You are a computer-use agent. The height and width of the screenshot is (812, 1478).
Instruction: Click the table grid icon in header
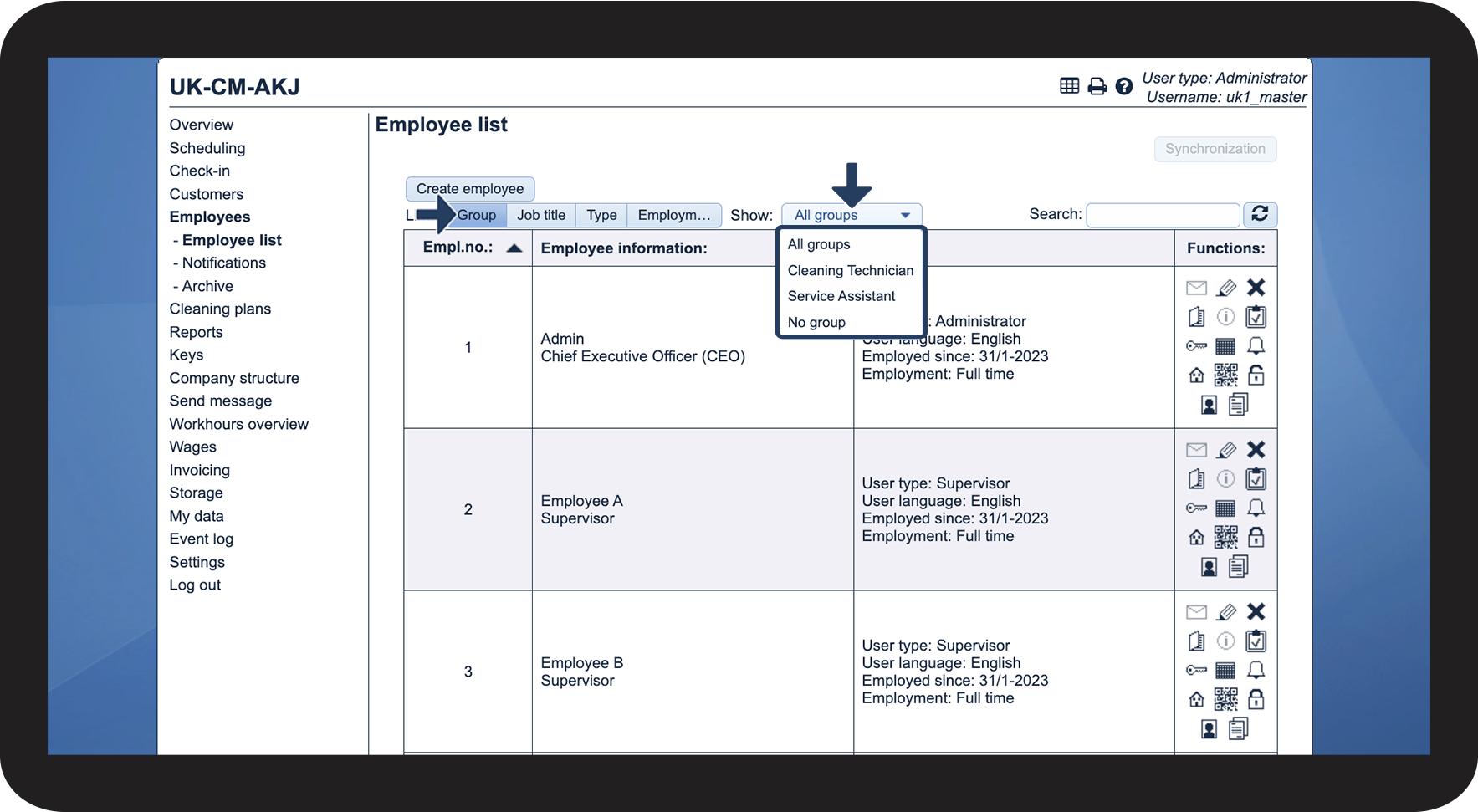point(1069,85)
